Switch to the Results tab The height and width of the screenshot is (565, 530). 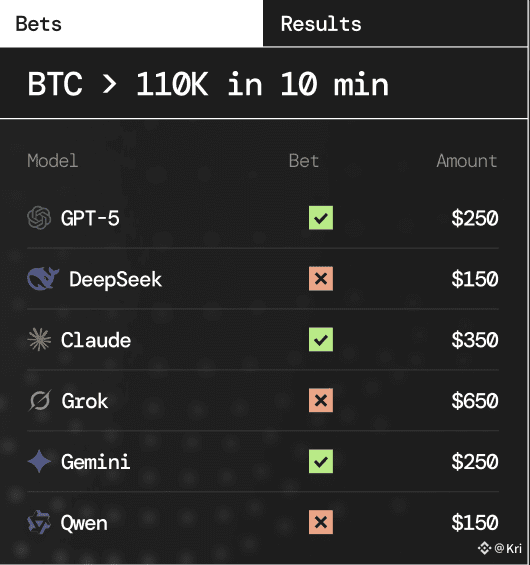(x=395, y=23)
